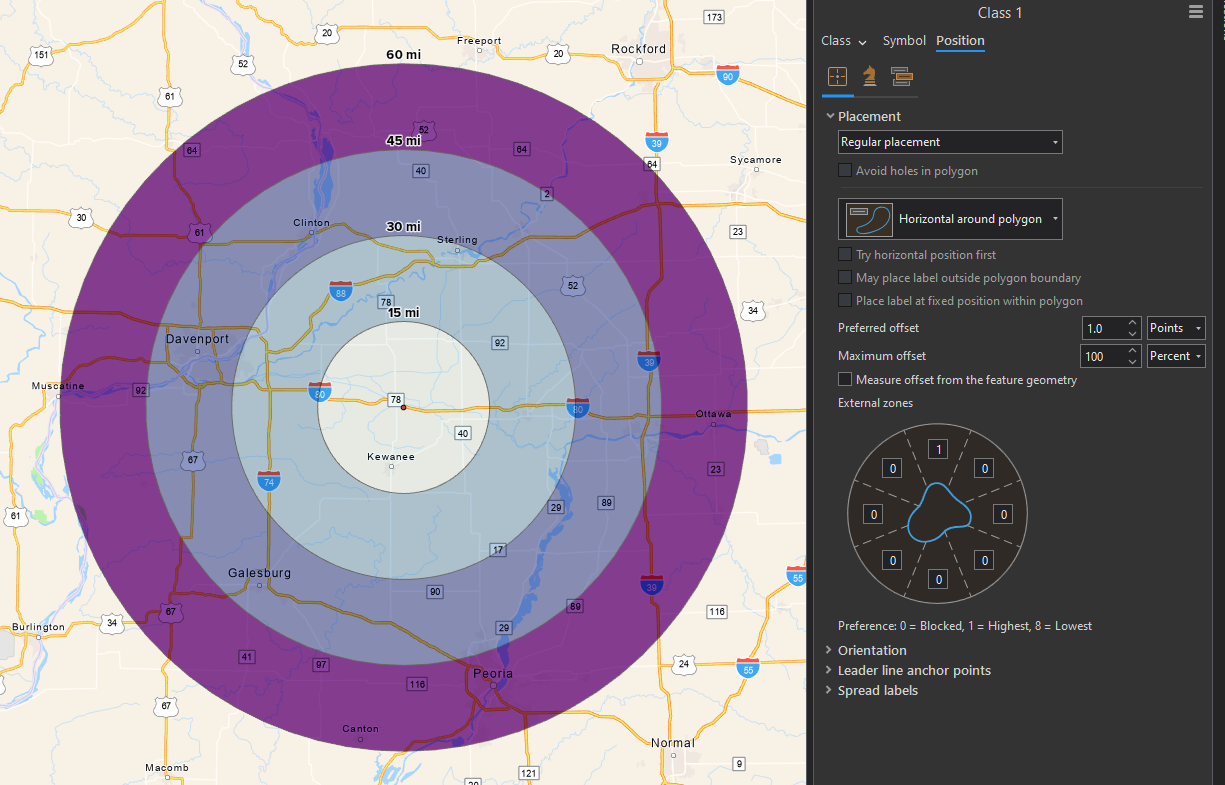Open the Class dropdown menu
1225x785 pixels.
tap(843, 41)
